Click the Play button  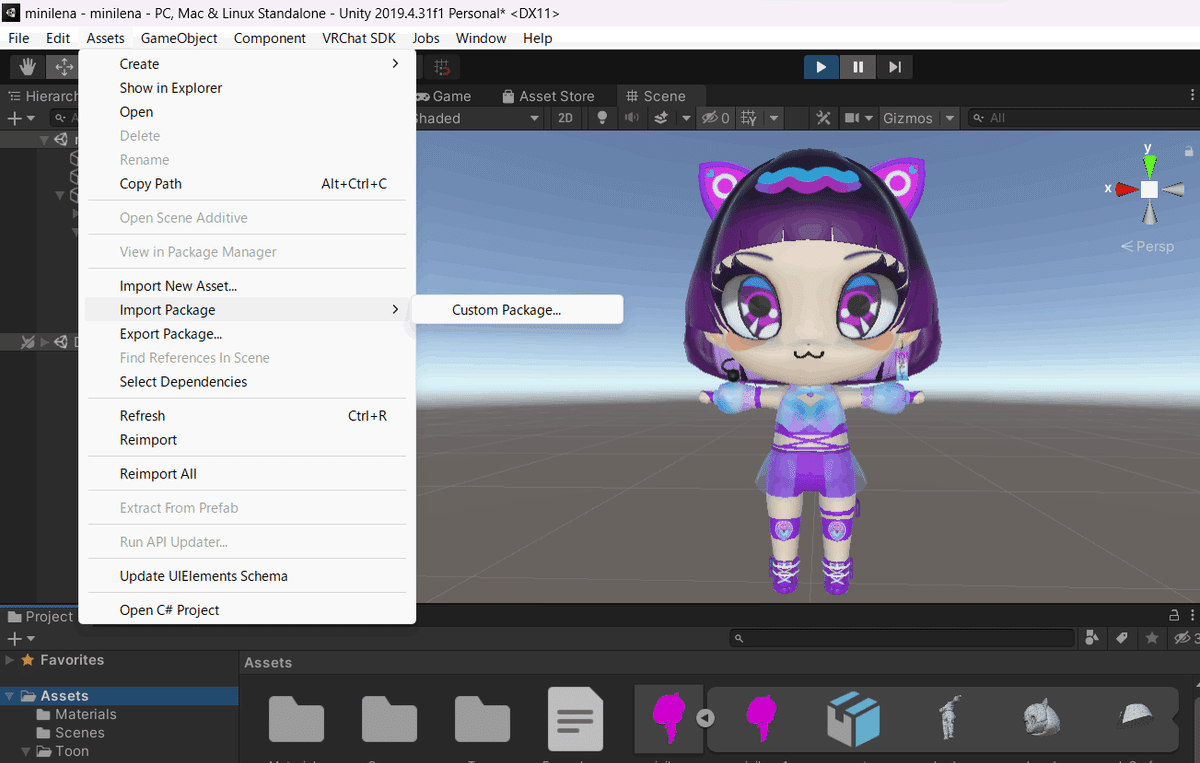(x=821, y=67)
